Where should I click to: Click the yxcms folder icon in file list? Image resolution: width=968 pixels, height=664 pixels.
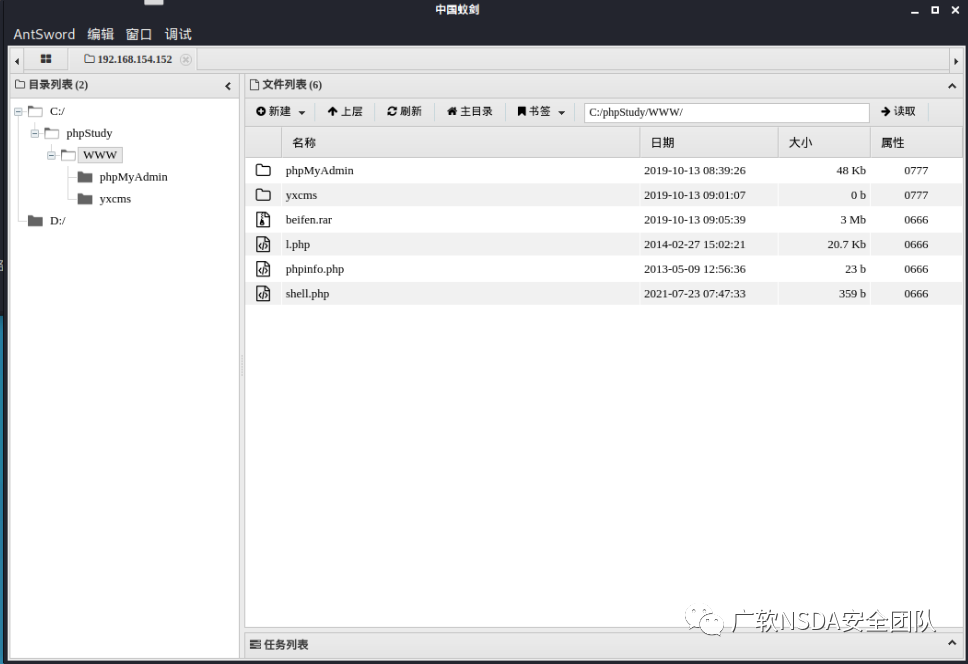(x=263, y=195)
